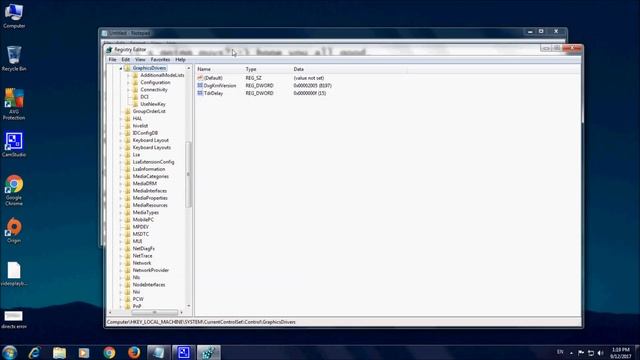Select the Google Chrome desktop shortcut
The image size is (640, 360).
tap(14, 190)
